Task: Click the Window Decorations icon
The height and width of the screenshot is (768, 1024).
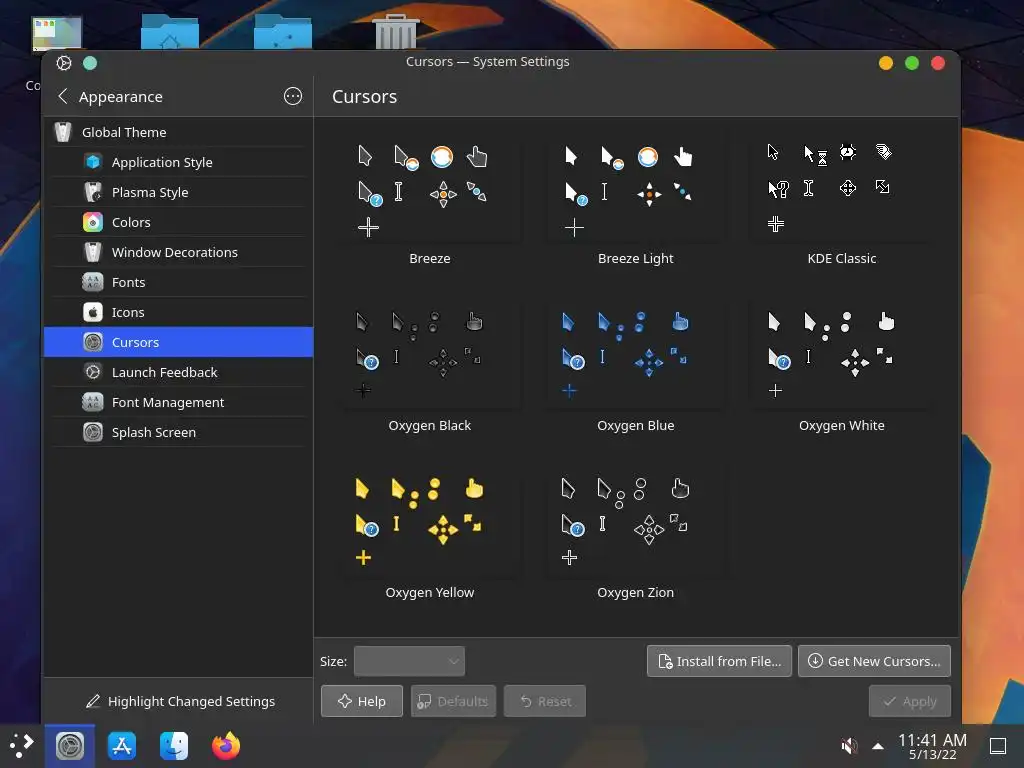Action: (93, 252)
